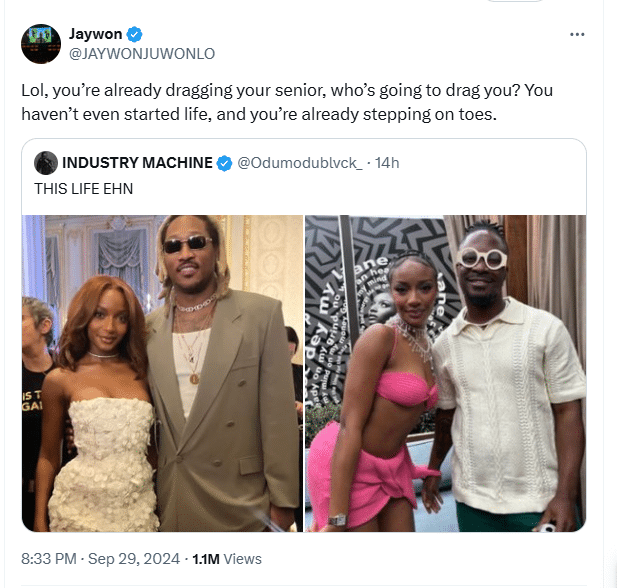Open the tweet's more options menu
617x588 pixels.
[577, 34]
